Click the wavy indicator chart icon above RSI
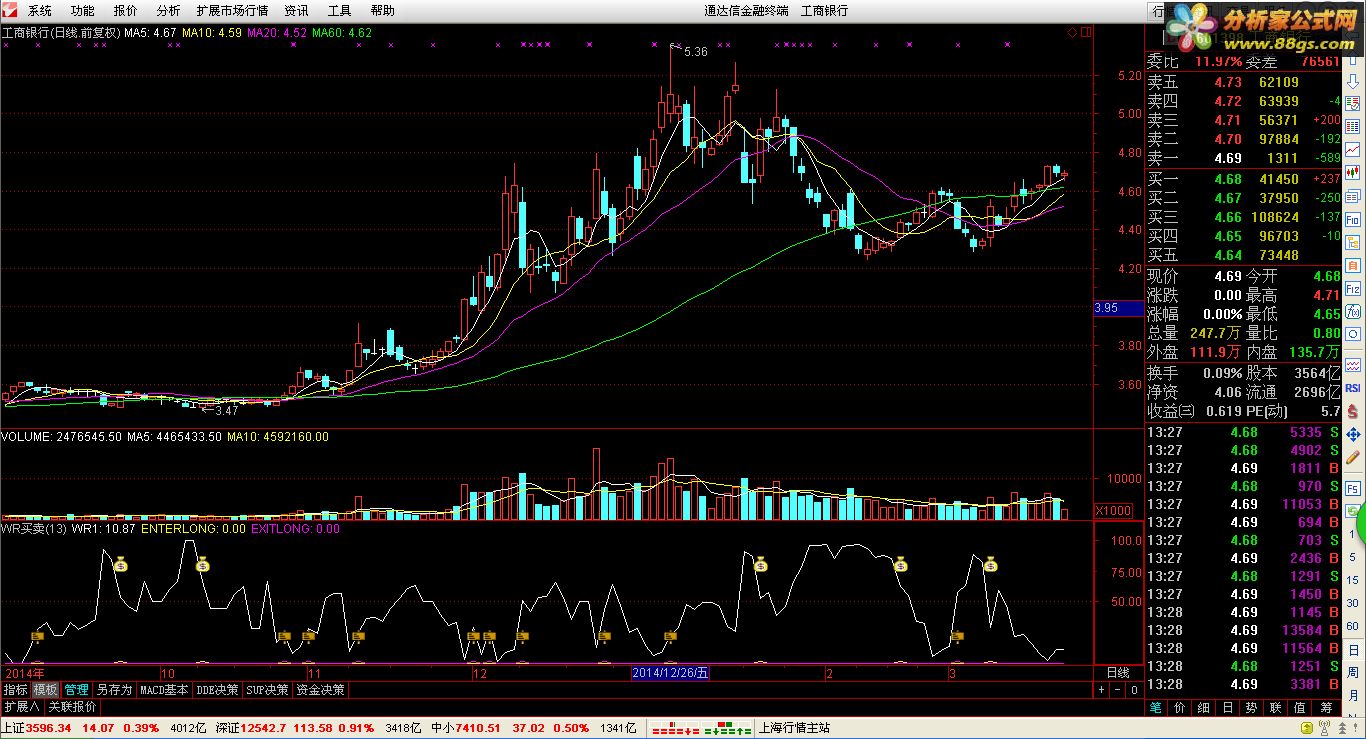Image resolution: width=1366 pixels, height=739 pixels. pyautogui.click(x=1352, y=365)
